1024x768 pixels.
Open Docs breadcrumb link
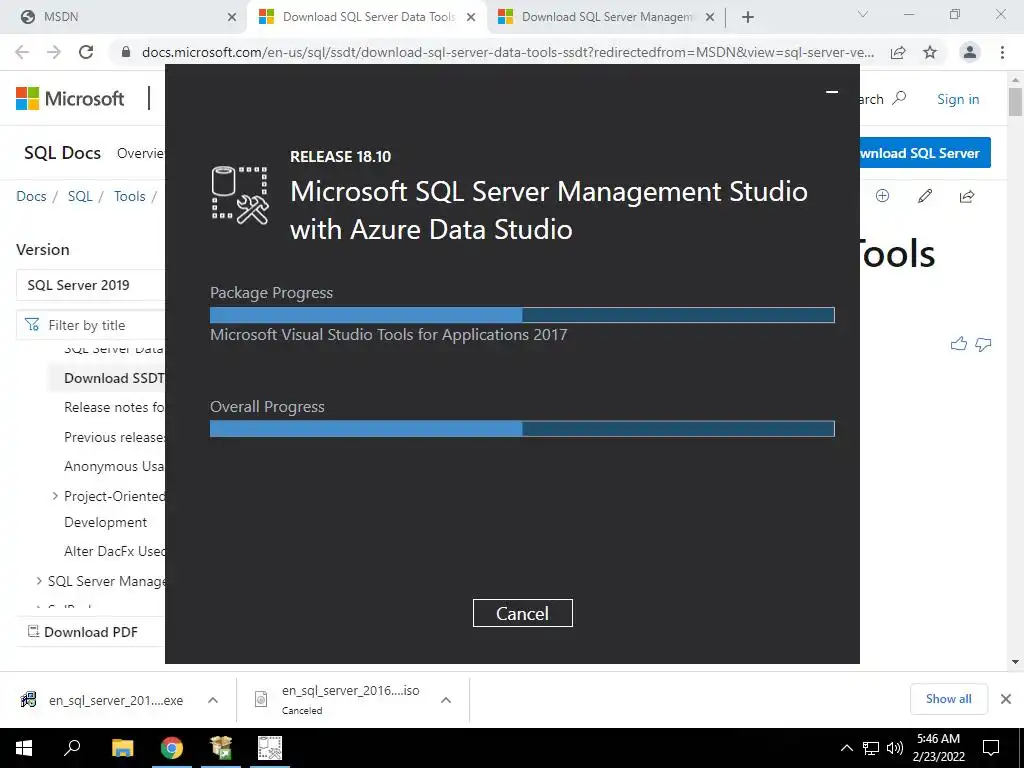(x=31, y=196)
